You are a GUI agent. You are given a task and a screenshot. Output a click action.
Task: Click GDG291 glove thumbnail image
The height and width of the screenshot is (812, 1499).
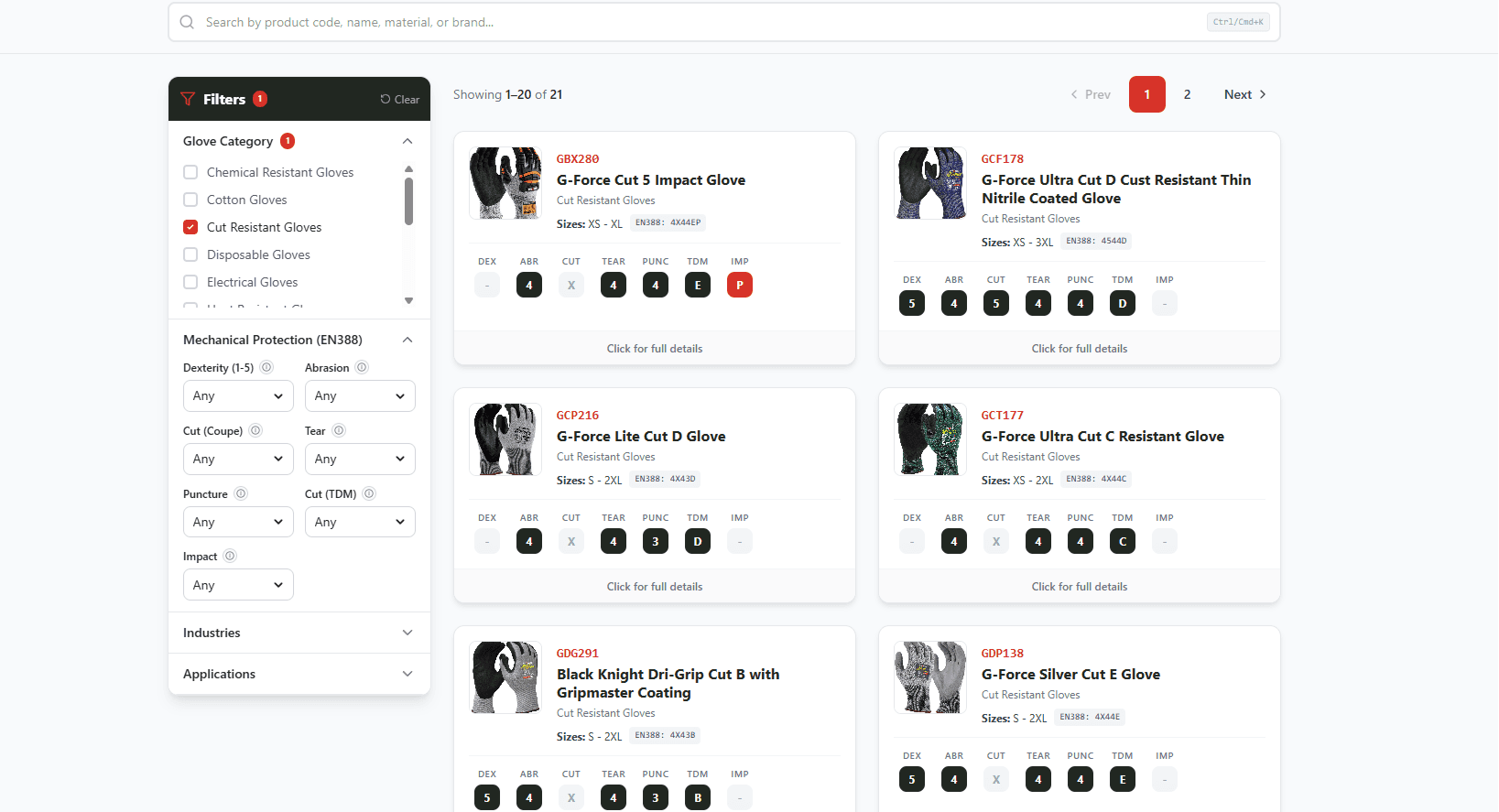(505, 677)
